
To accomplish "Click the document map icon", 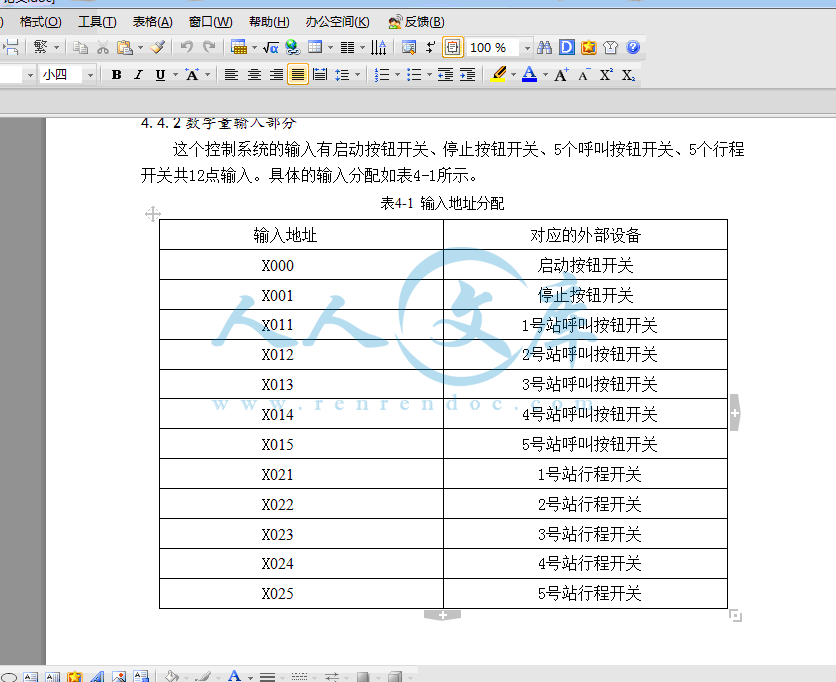I will tap(409, 47).
